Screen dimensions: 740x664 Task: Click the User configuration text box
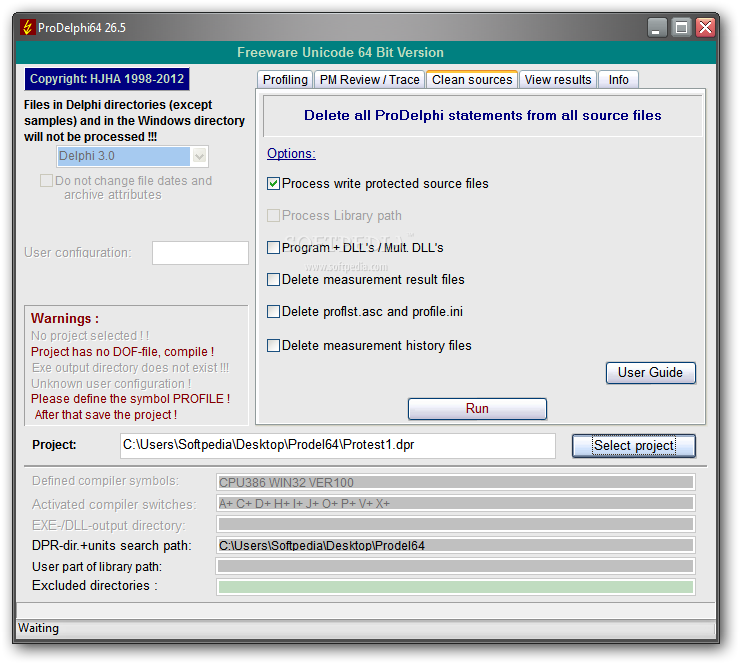click(x=200, y=253)
